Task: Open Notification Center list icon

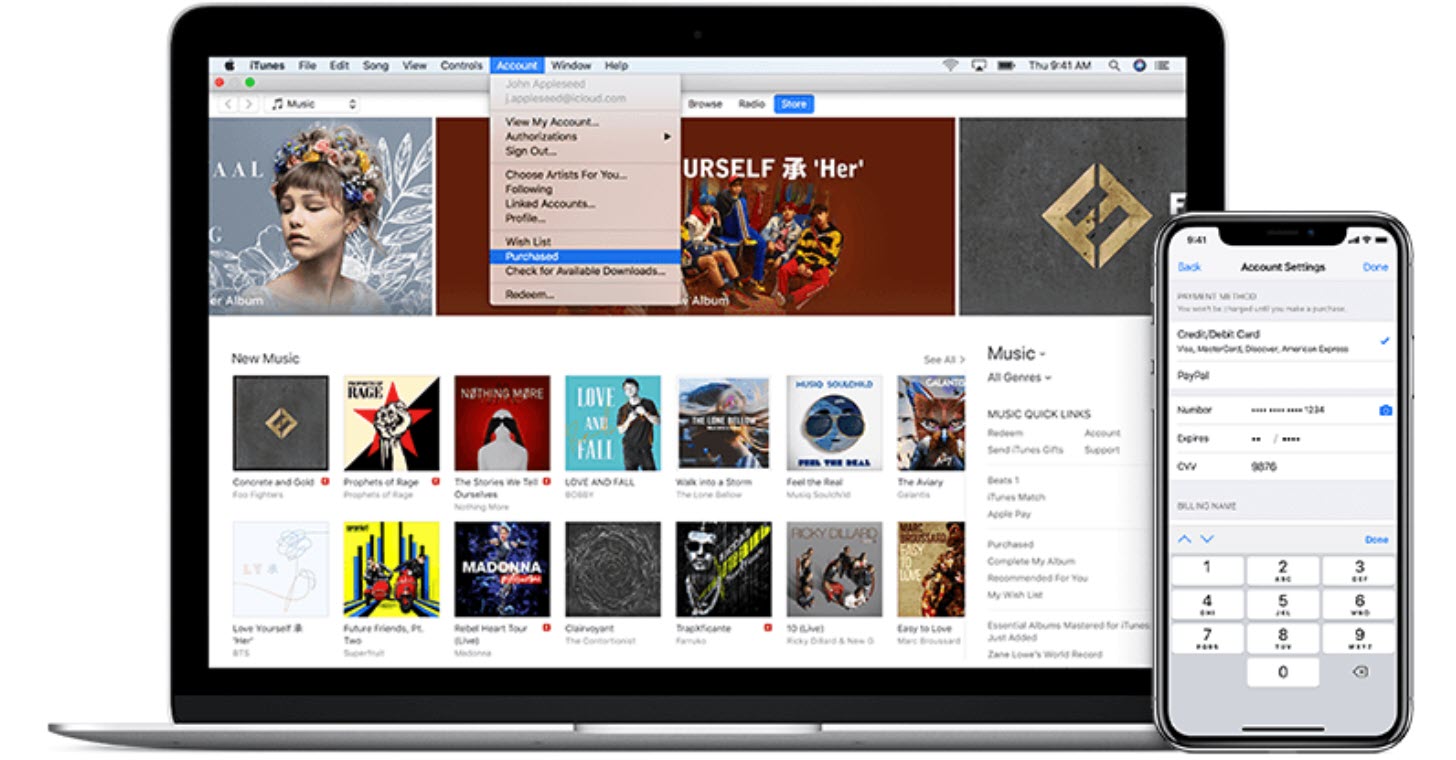Action: click(x=1162, y=66)
